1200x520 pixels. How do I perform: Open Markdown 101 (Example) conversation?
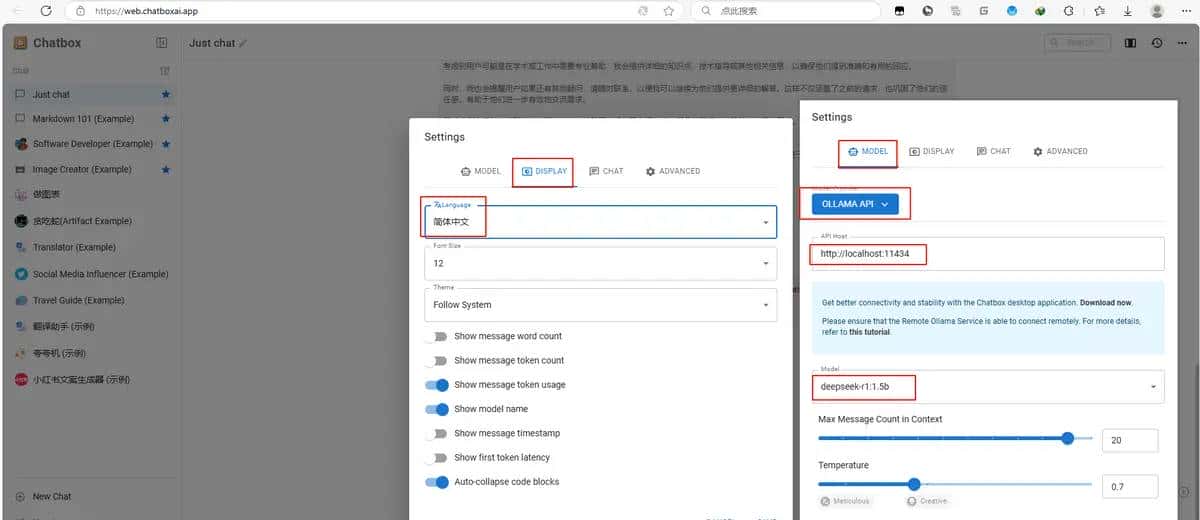click(x=90, y=119)
